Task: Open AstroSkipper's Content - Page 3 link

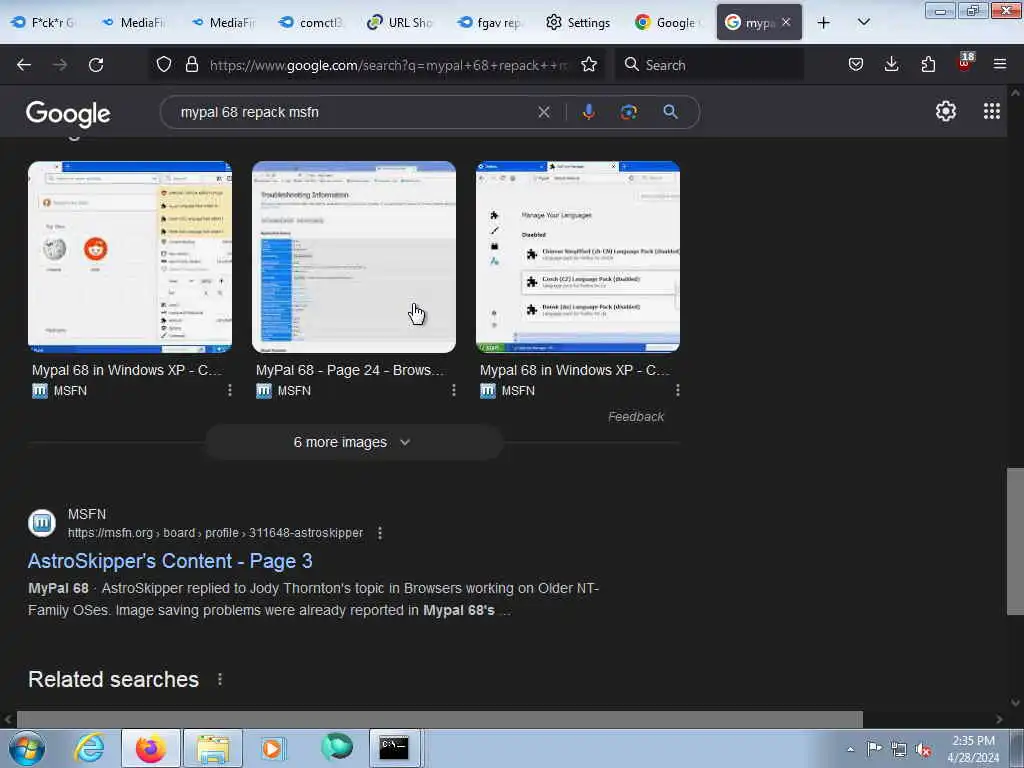Action: point(170,561)
